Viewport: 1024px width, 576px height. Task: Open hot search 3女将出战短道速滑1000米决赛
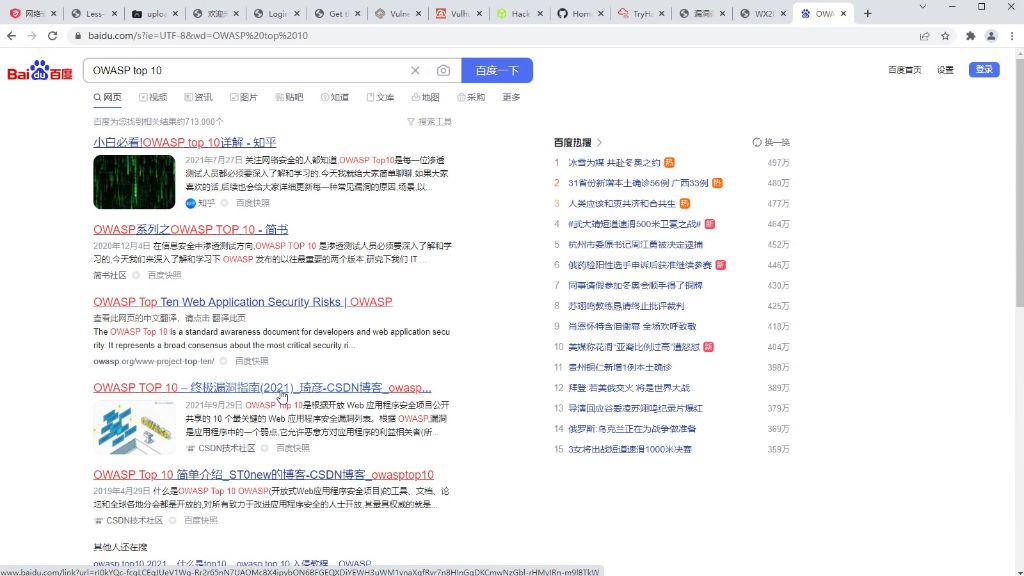coord(630,449)
